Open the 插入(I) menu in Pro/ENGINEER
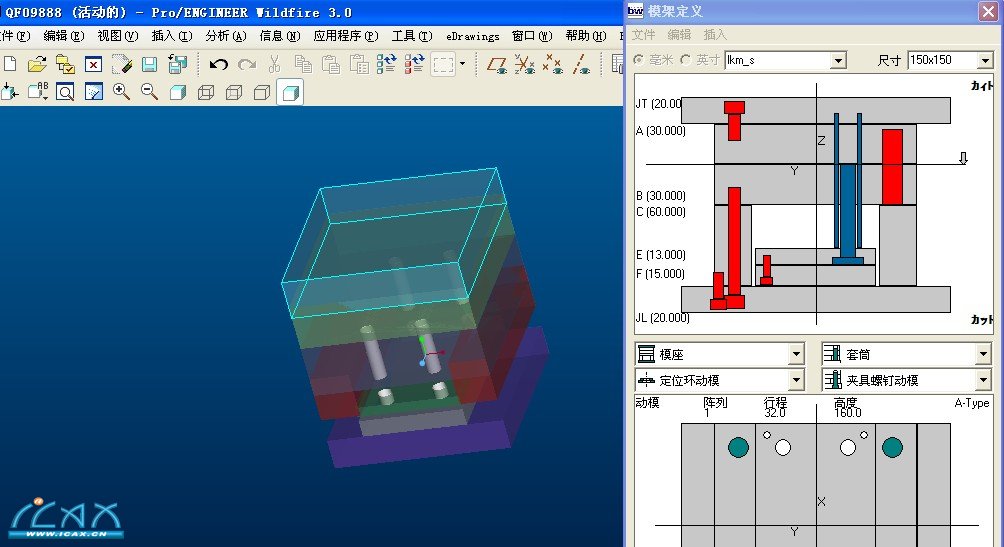1004x547 pixels. pyautogui.click(x=172, y=36)
